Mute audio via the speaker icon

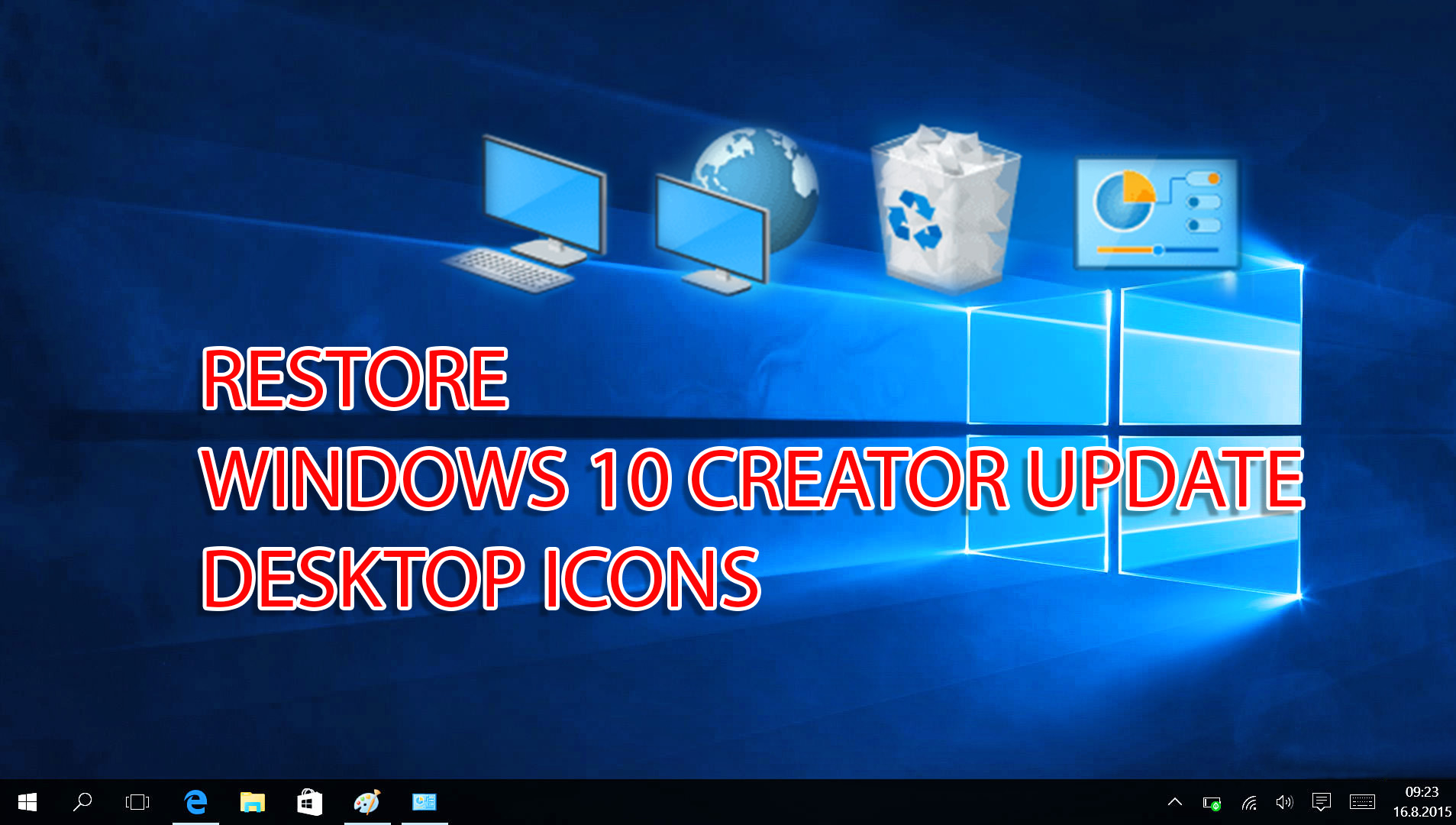[1283, 802]
